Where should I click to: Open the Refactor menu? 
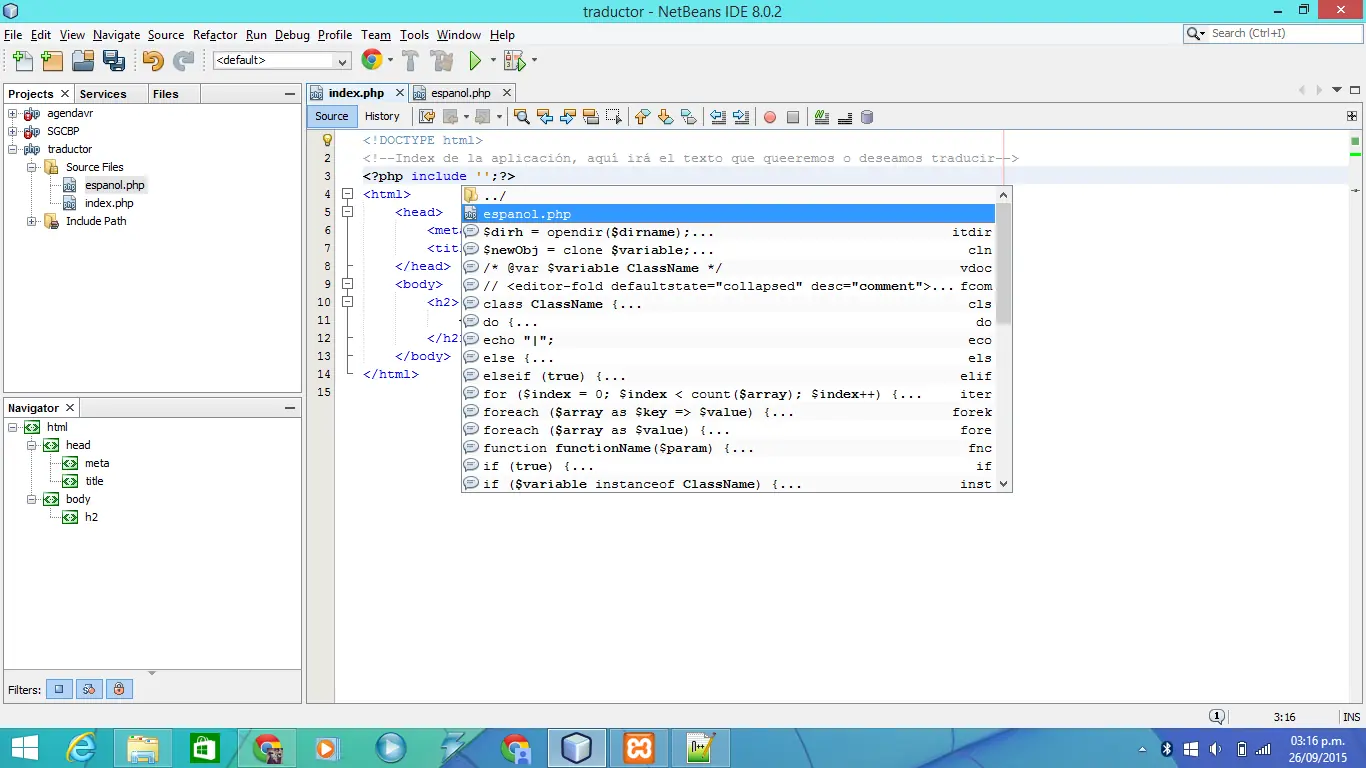click(x=215, y=35)
